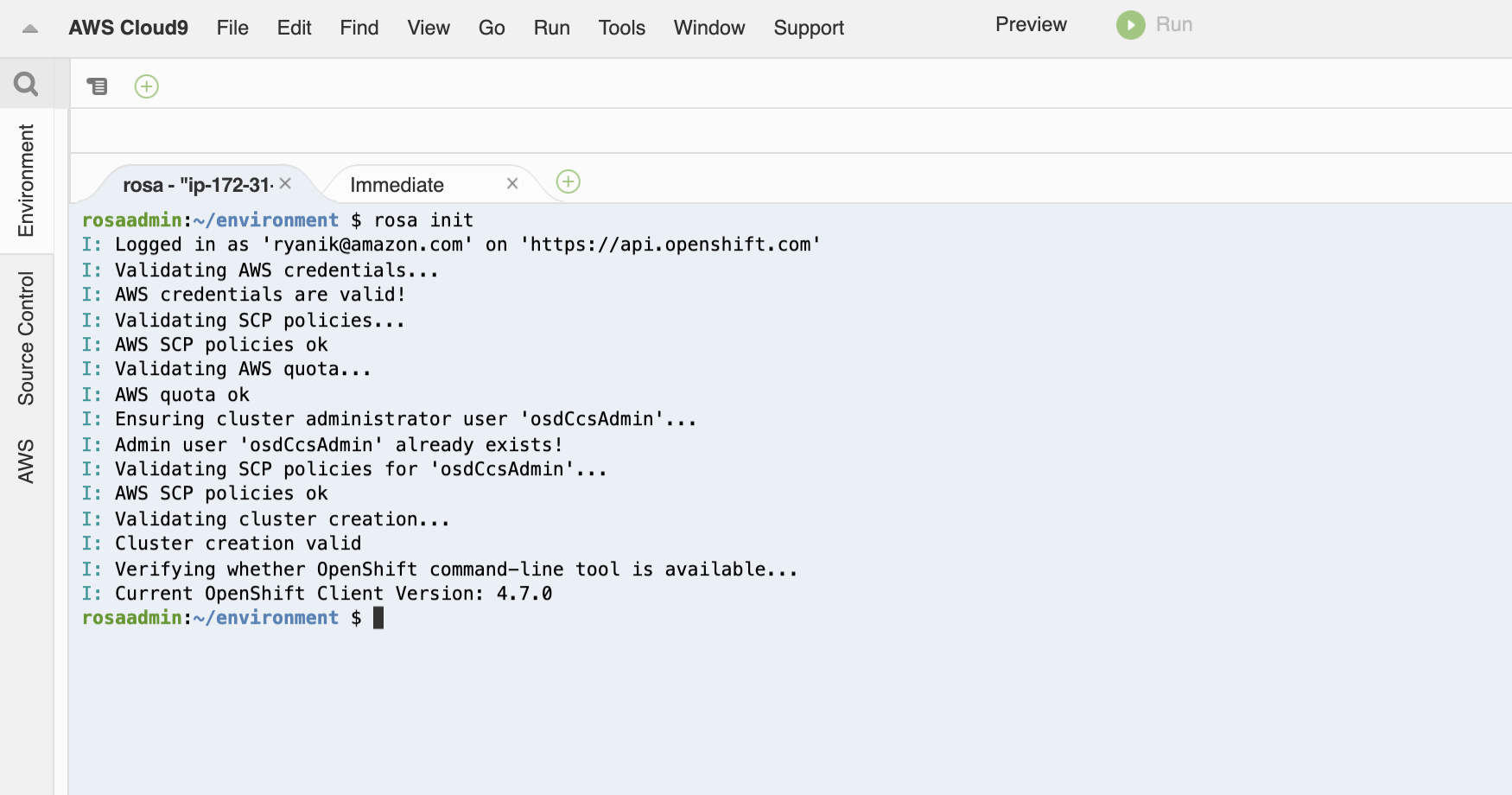The height and width of the screenshot is (795, 1512).
Task: Open the tab list icon in toolbar
Action: (97, 86)
